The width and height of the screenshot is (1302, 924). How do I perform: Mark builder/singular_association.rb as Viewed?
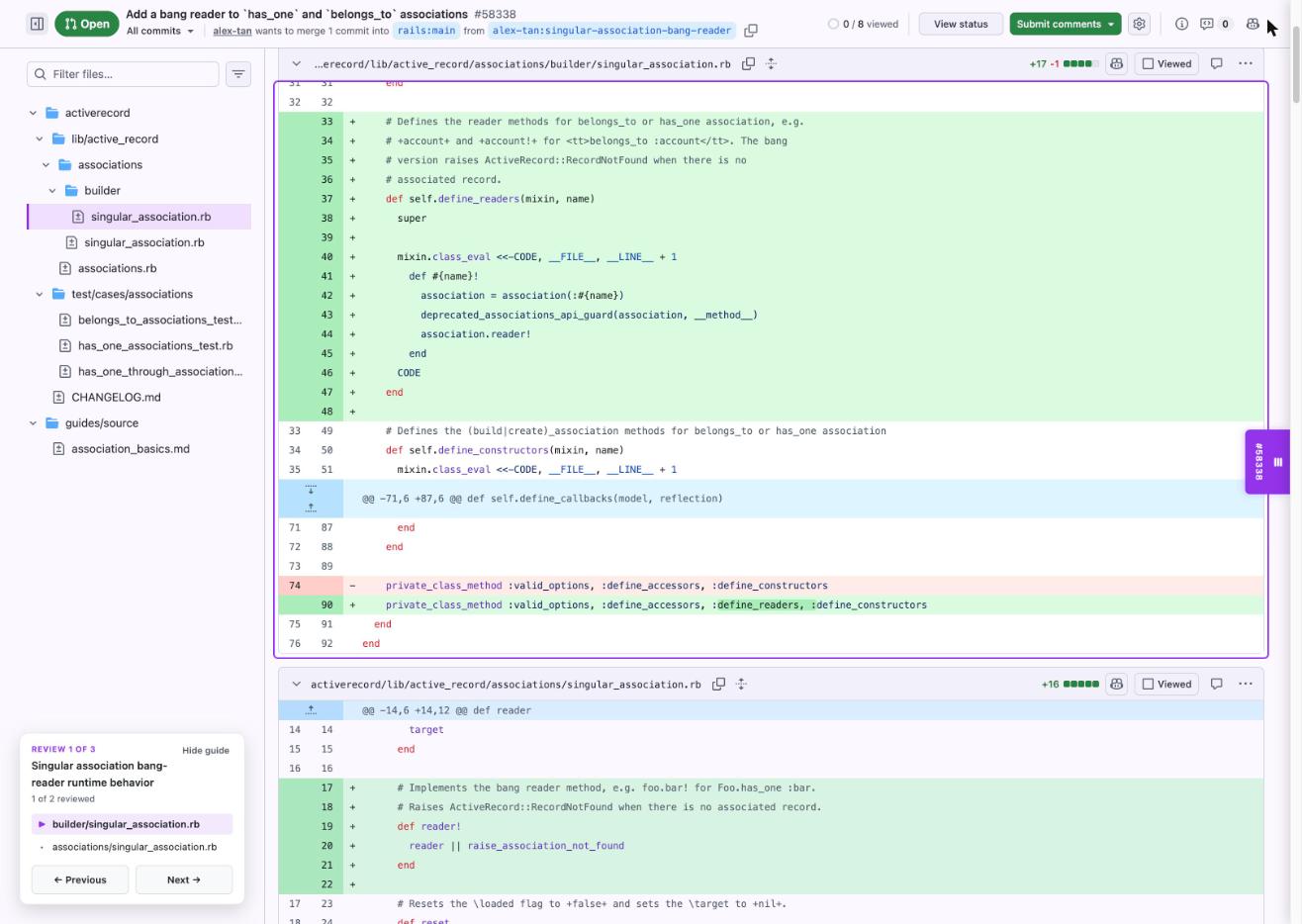click(1167, 63)
